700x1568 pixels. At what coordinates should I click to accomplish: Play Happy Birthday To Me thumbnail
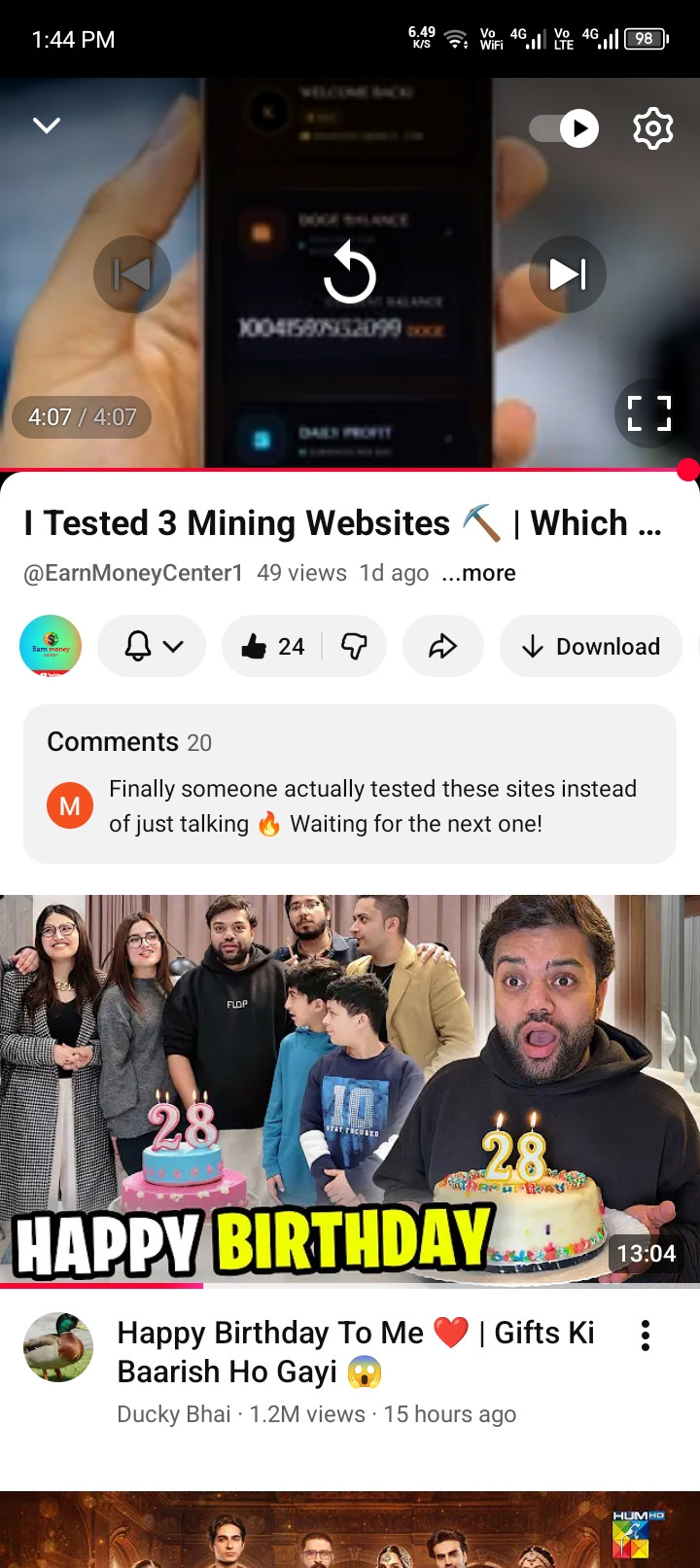tap(350, 1089)
